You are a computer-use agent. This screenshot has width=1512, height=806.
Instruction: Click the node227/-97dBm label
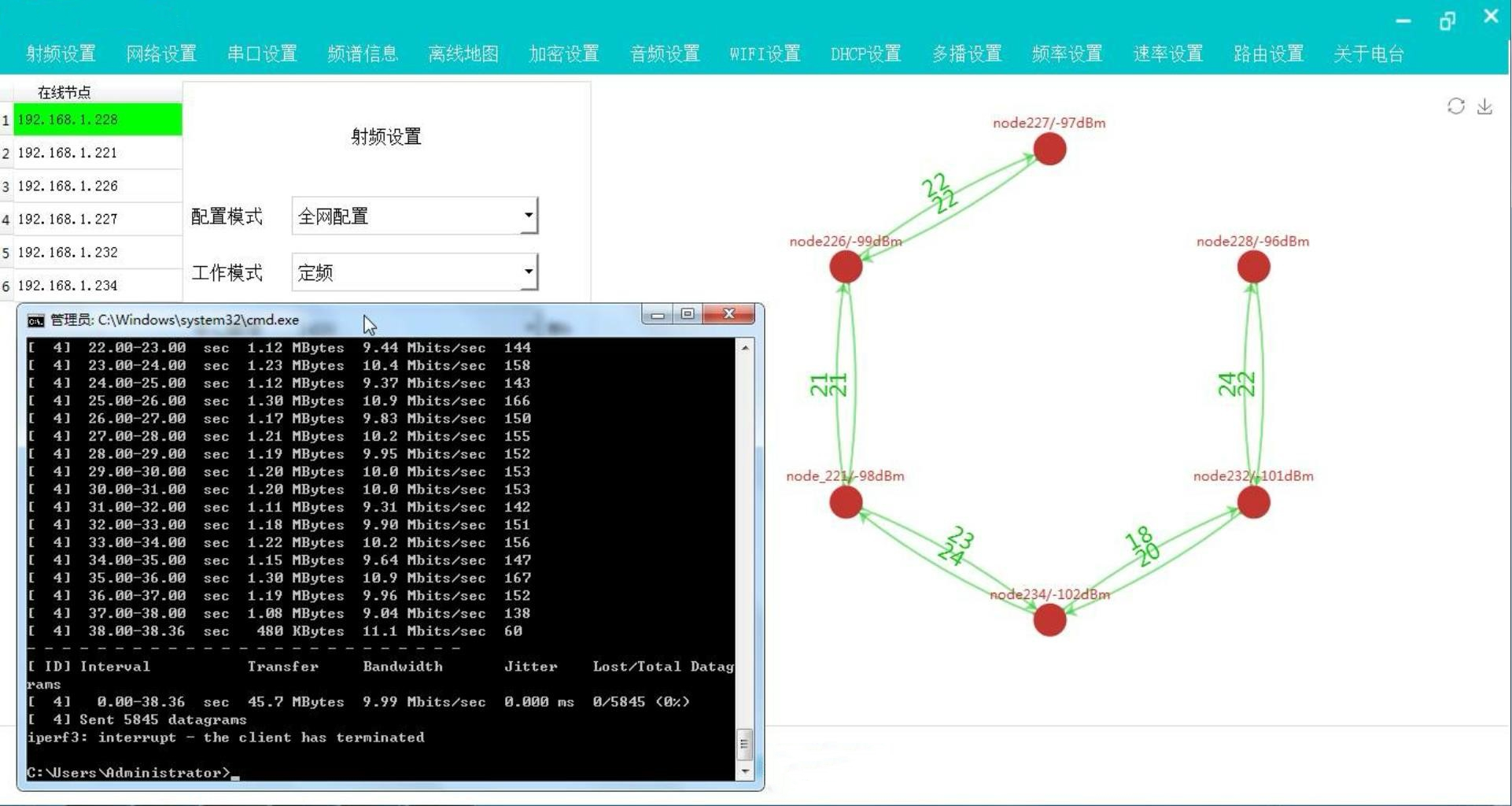coord(1049,123)
